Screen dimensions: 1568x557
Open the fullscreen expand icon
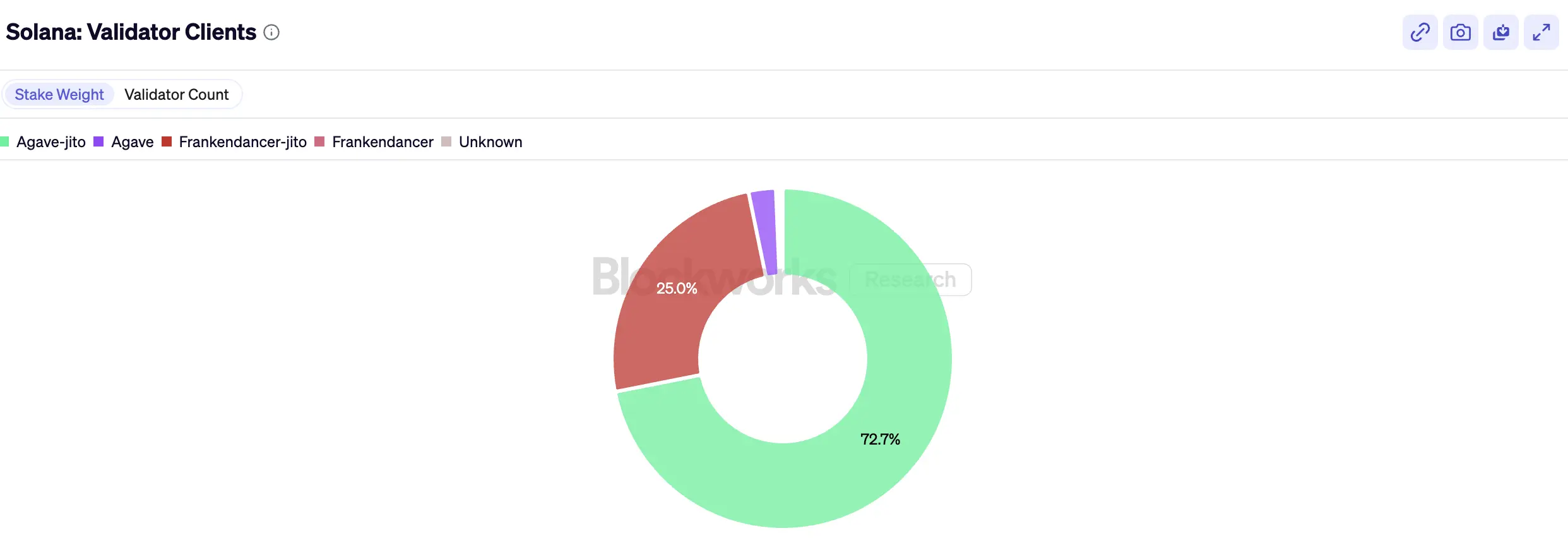click(x=1541, y=32)
